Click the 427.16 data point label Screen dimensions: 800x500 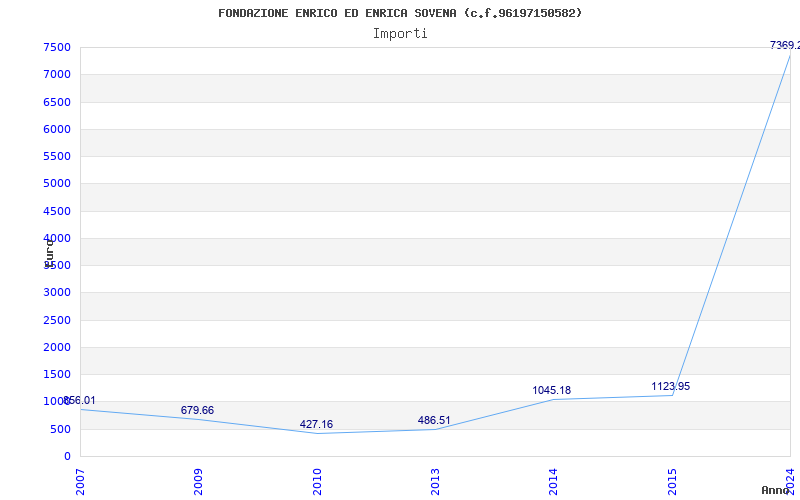tap(316, 424)
